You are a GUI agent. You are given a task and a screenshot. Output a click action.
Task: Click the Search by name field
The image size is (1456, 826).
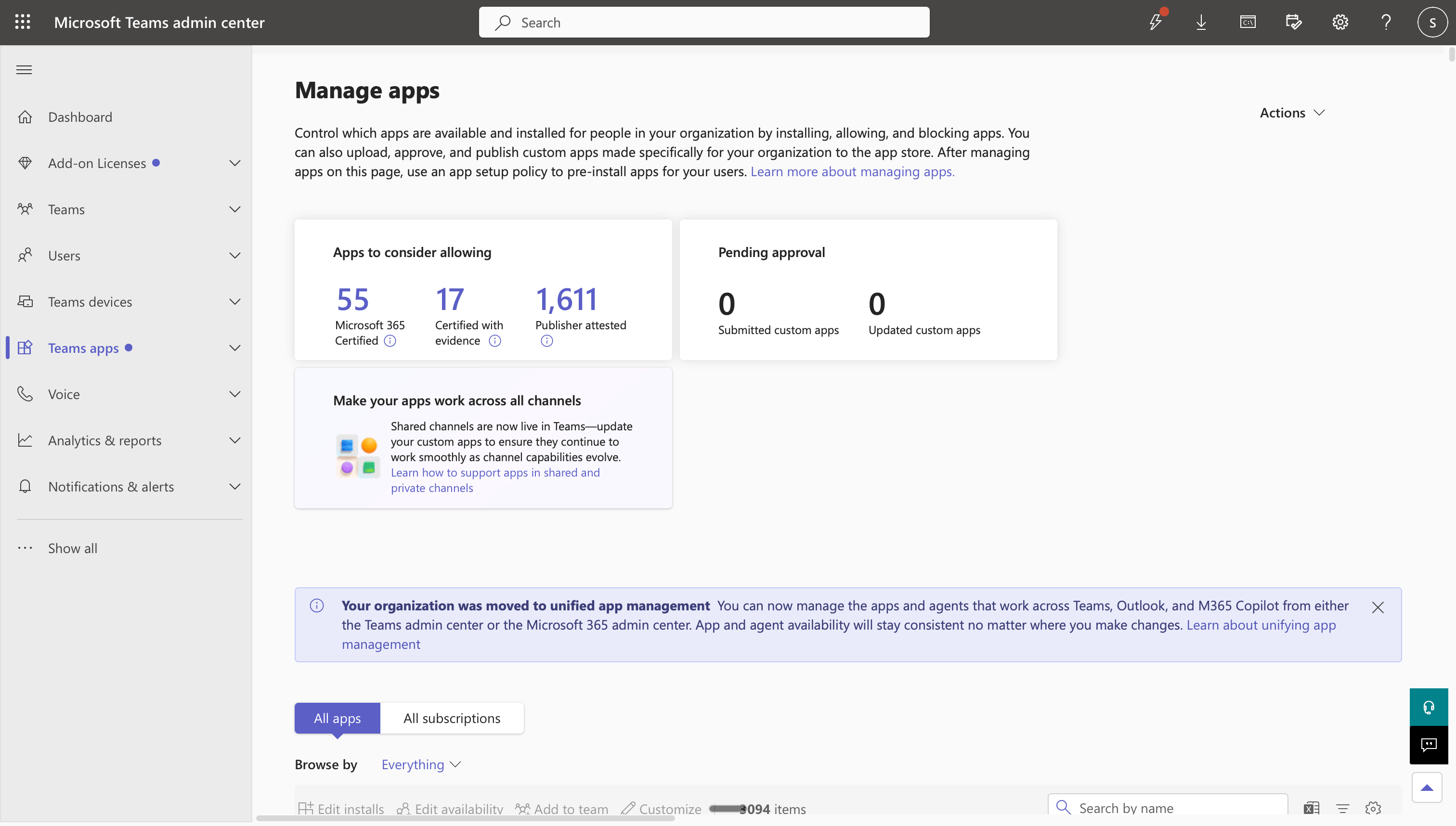pyautogui.click(x=1167, y=807)
